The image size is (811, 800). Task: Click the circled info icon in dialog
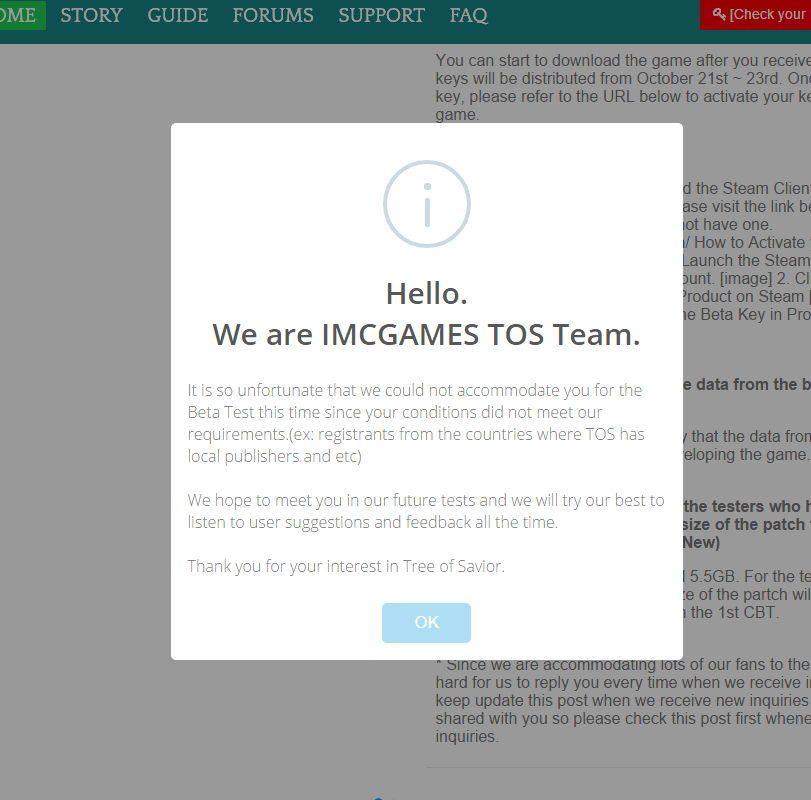pyautogui.click(x=427, y=204)
